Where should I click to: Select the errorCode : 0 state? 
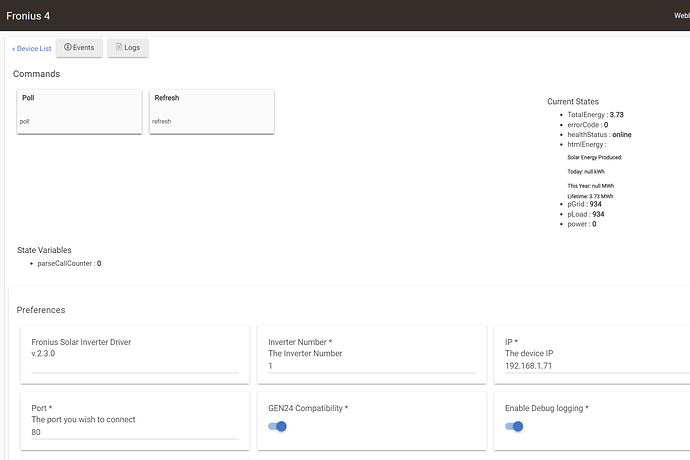[587, 125]
